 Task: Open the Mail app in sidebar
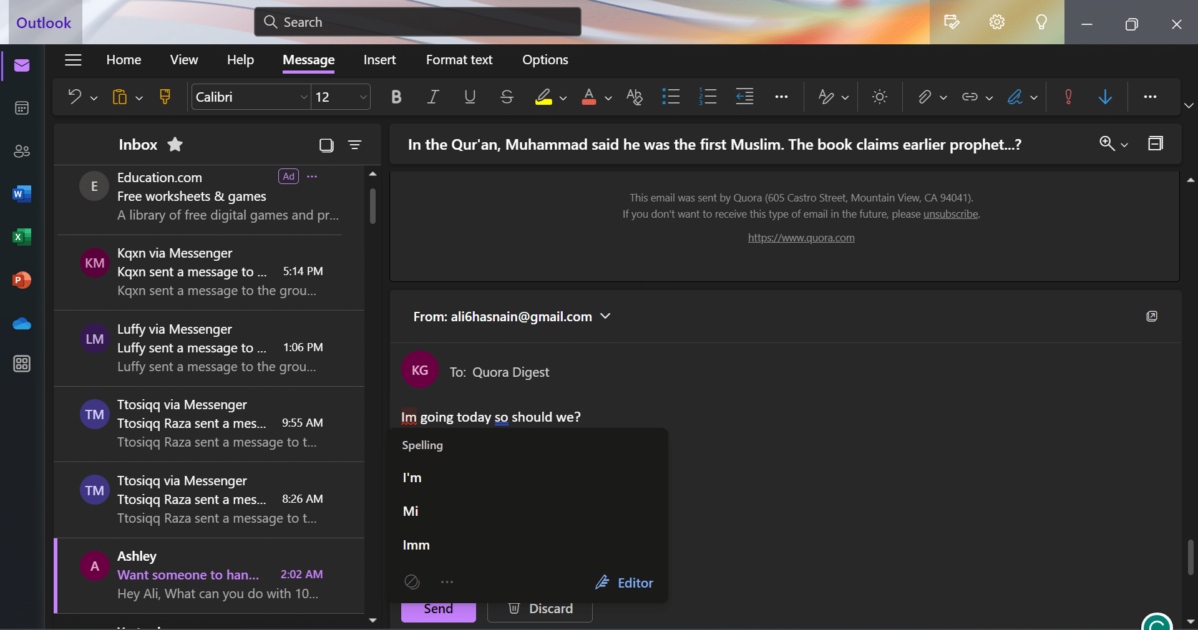[21, 66]
